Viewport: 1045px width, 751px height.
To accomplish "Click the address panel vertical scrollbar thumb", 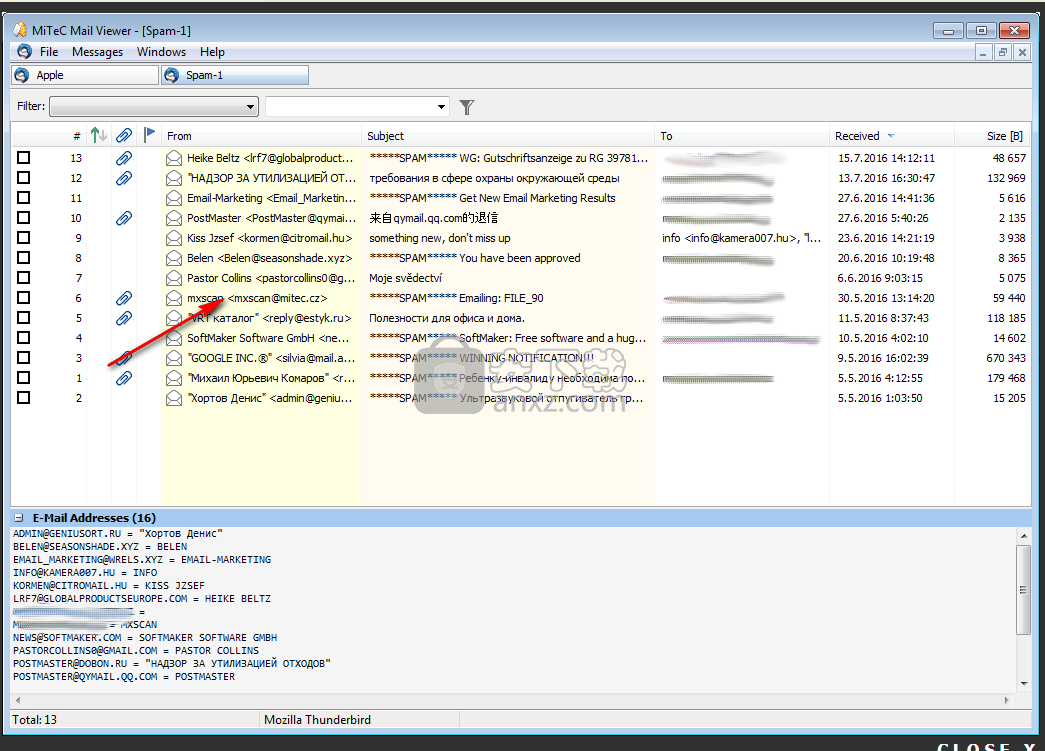I will pyautogui.click(x=1023, y=590).
